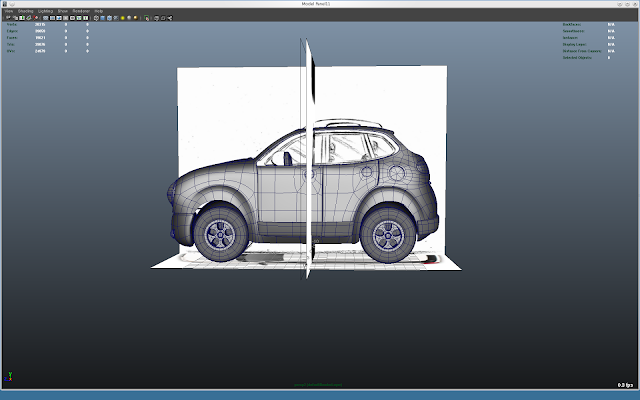Switch to Wireframe display icon
Screen dimensions: 640x400
coord(96,18)
